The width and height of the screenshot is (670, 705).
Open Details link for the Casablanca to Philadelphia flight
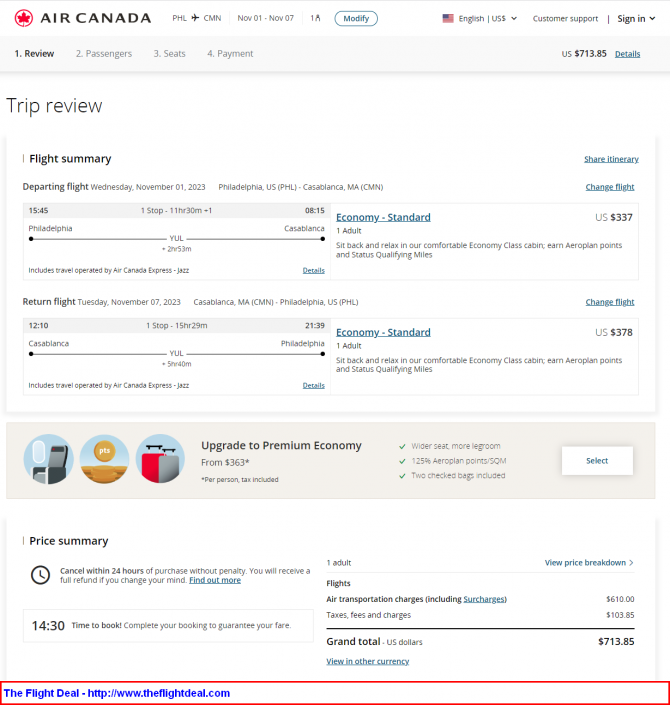313,385
